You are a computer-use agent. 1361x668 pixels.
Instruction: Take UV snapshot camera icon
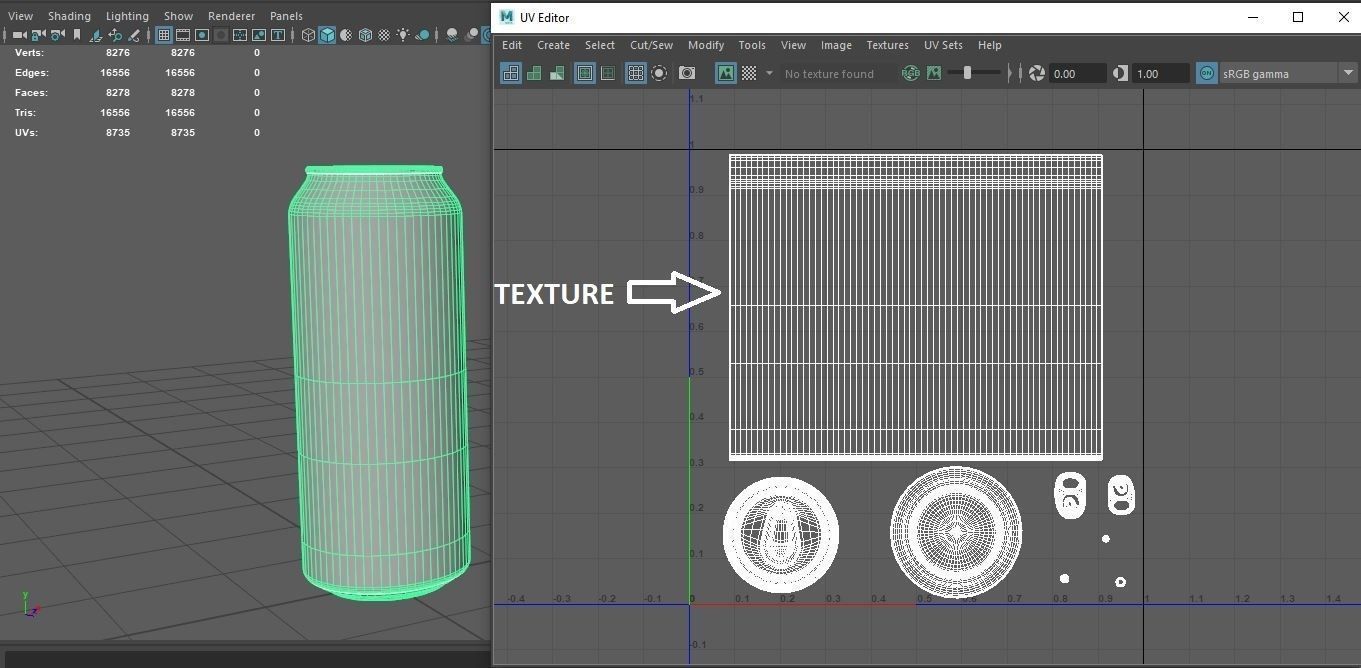click(687, 73)
